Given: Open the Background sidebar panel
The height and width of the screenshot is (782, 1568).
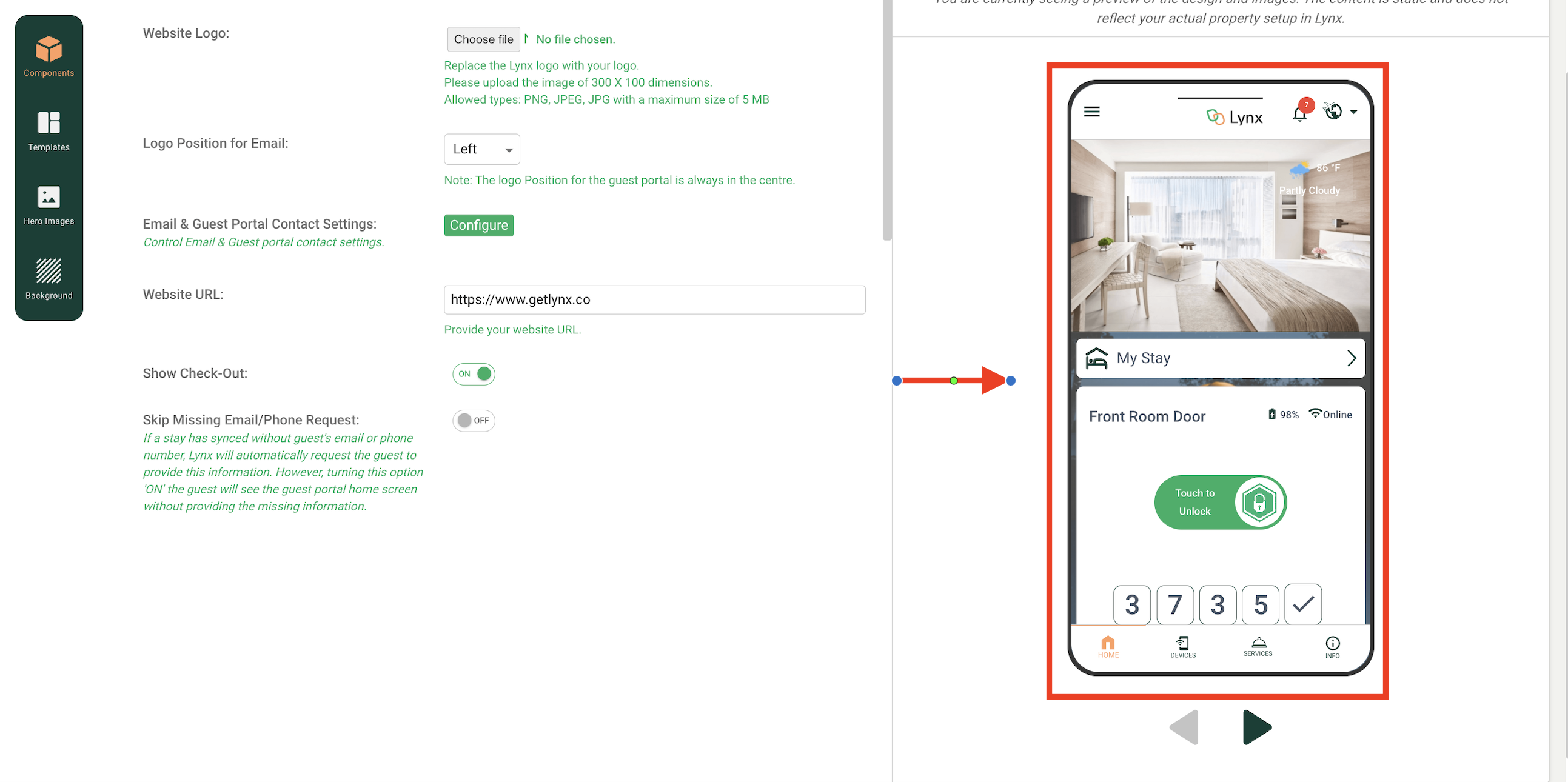Looking at the screenshot, I should coord(49,279).
